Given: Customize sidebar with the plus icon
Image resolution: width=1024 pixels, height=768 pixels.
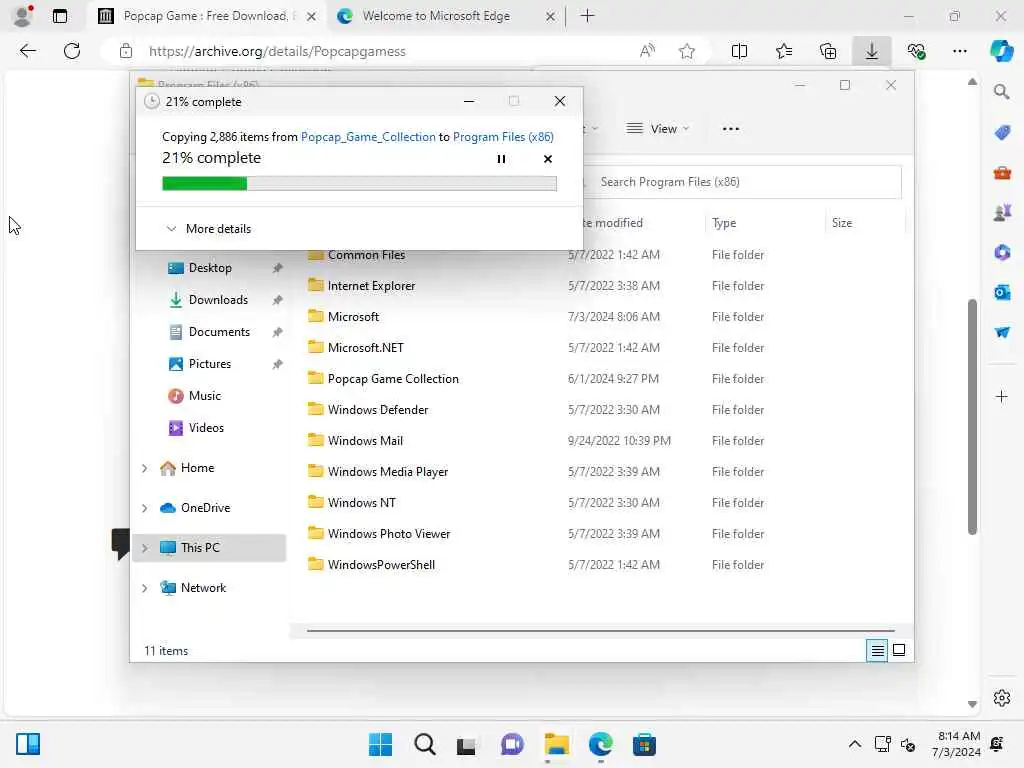Looking at the screenshot, I should pyautogui.click(x=1002, y=396).
